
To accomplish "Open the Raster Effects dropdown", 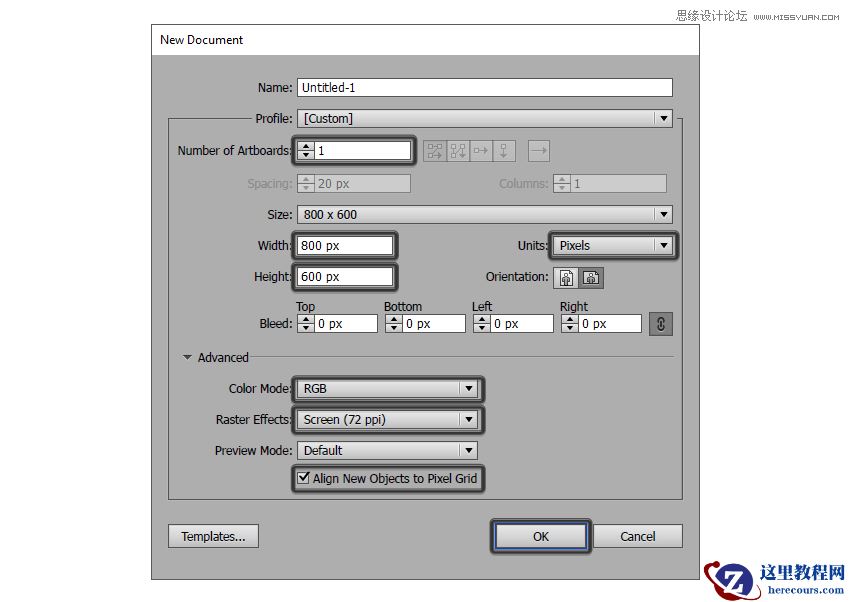I will tap(387, 419).
